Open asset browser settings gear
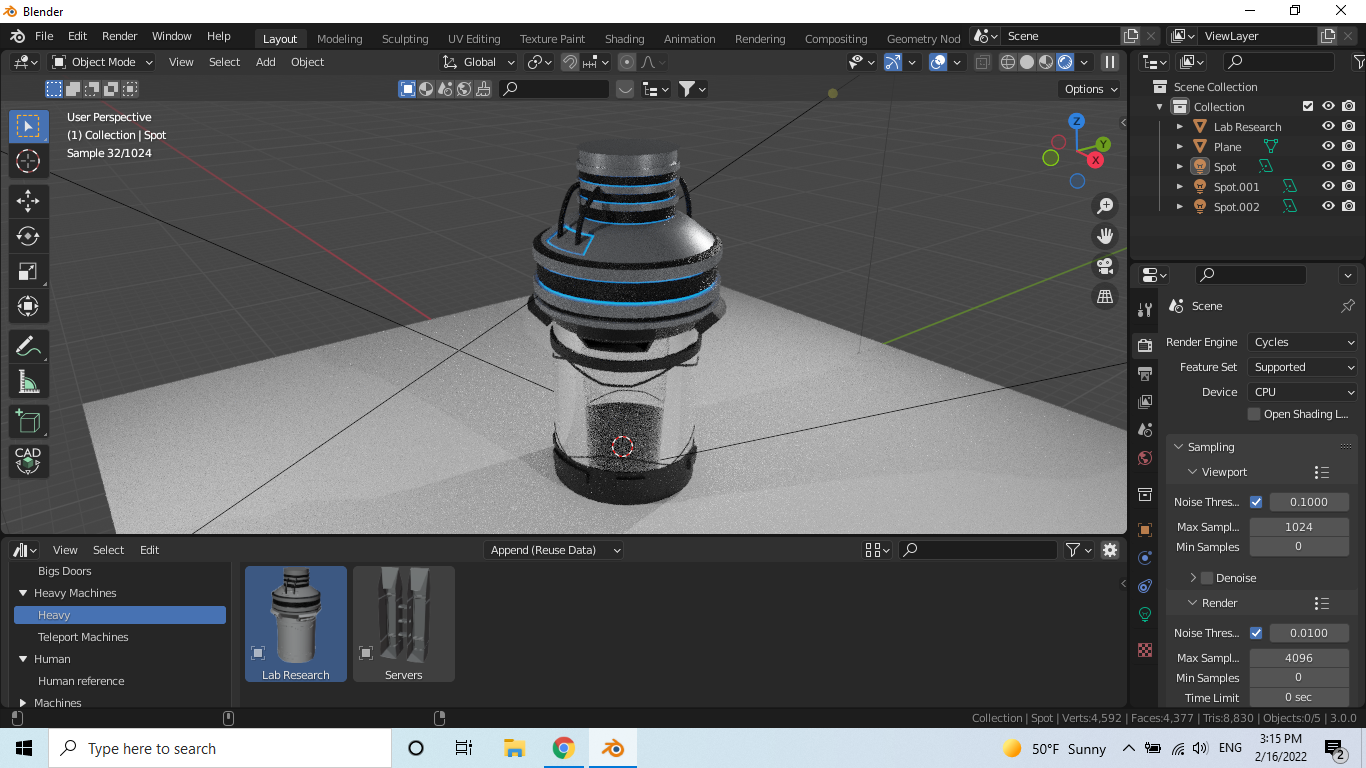This screenshot has height=768, width=1366. click(1109, 550)
